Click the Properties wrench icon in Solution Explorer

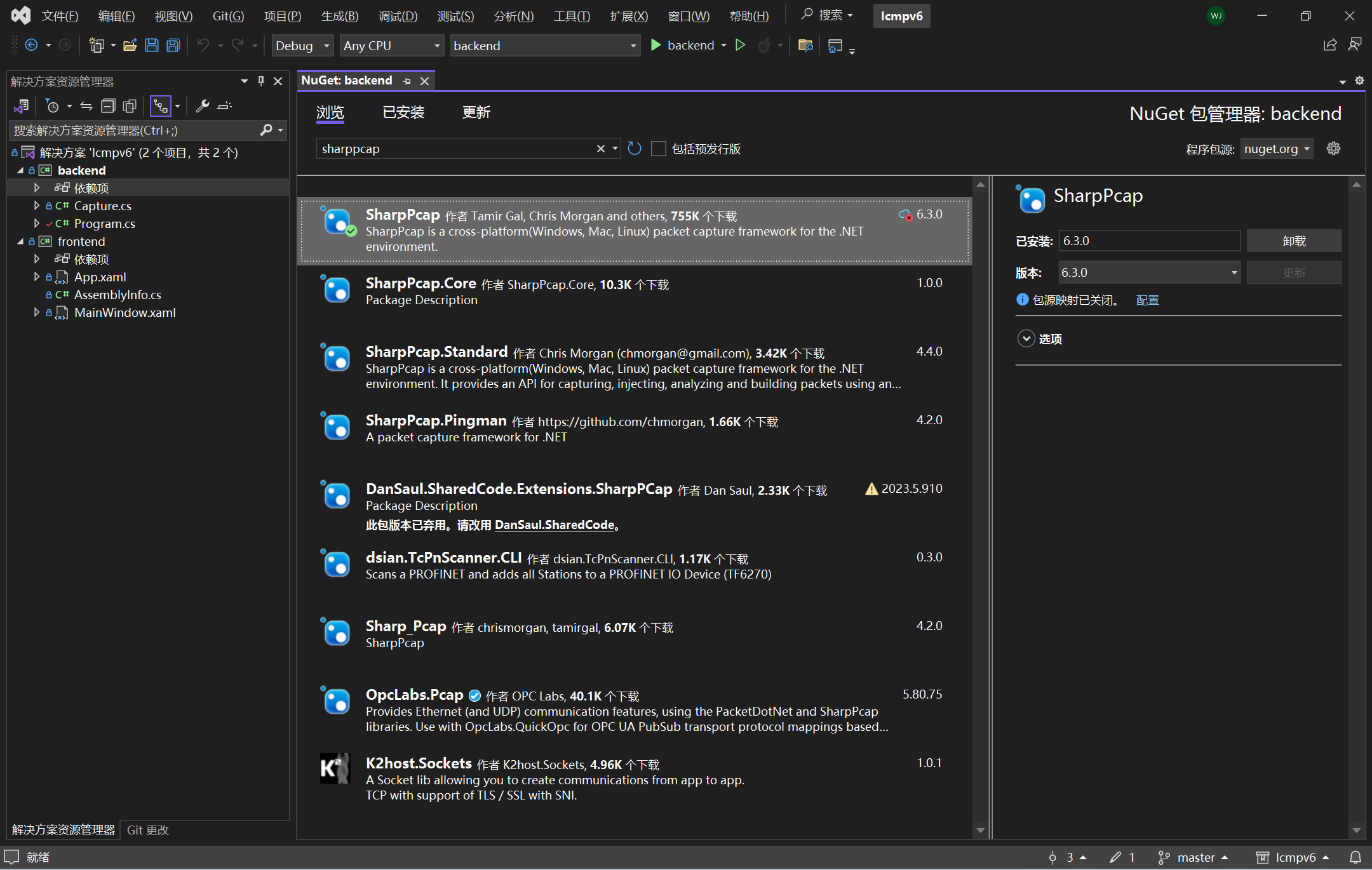pyautogui.click(x=203, y=106)
